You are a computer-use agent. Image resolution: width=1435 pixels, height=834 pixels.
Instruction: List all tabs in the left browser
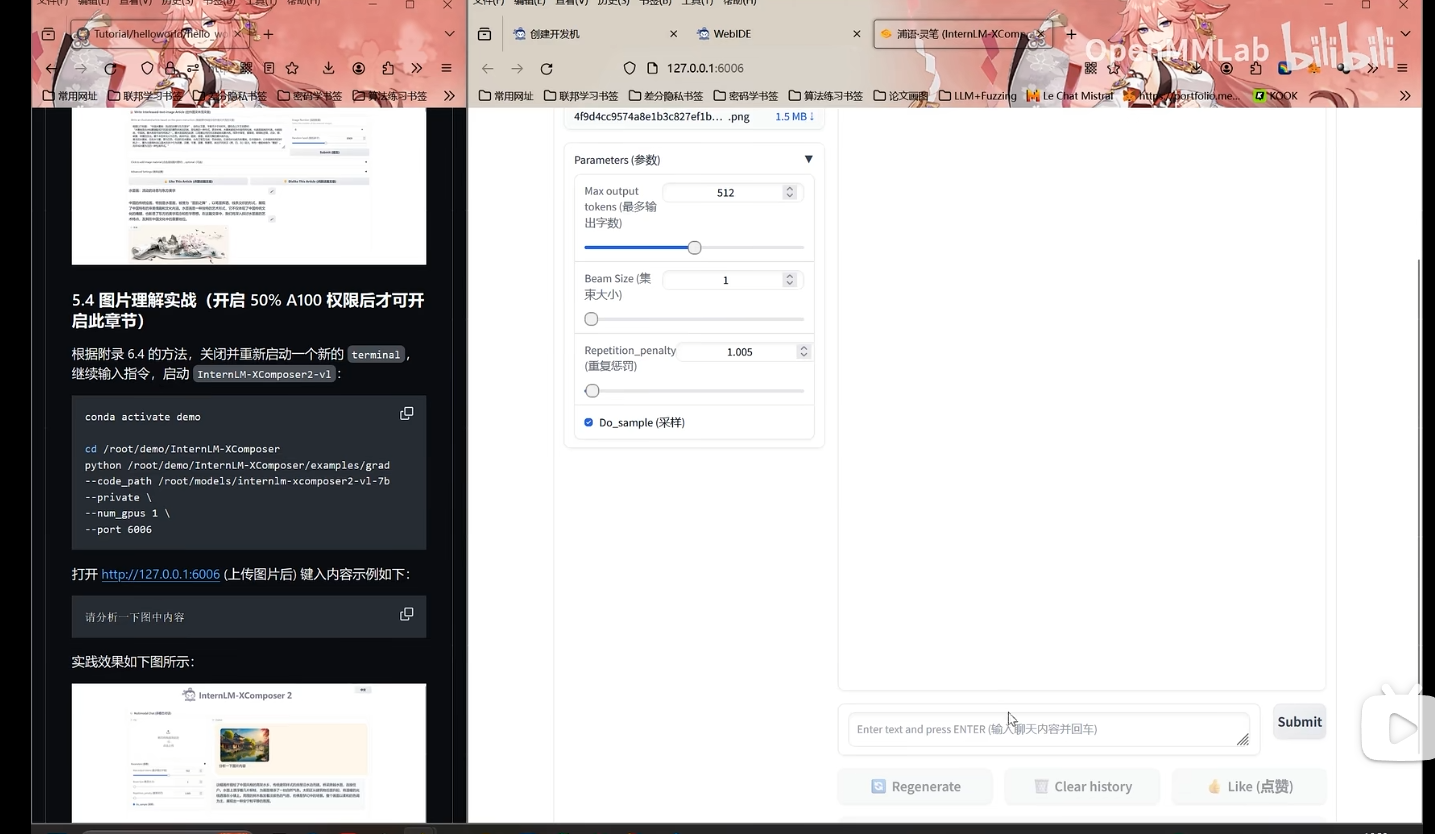(449, 34)
